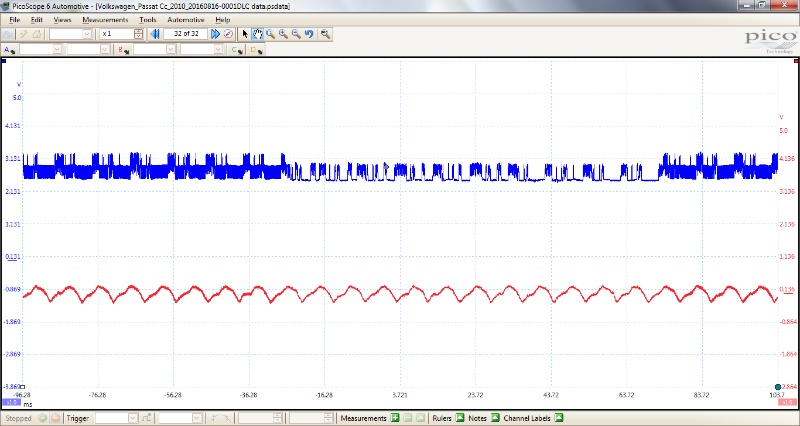Click the scope mode icon
This screenshot has width=800, height=426.
click(x=8, y=34)
